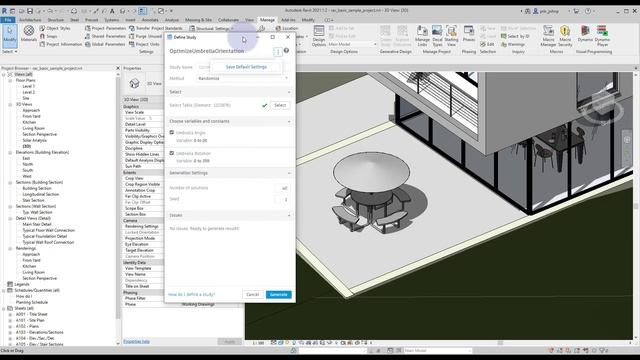The height and width of the screenshot is (360, 640).
Task: Collapse the Renderings tree node
Action: pyautogui.click(x=10, y=248)
